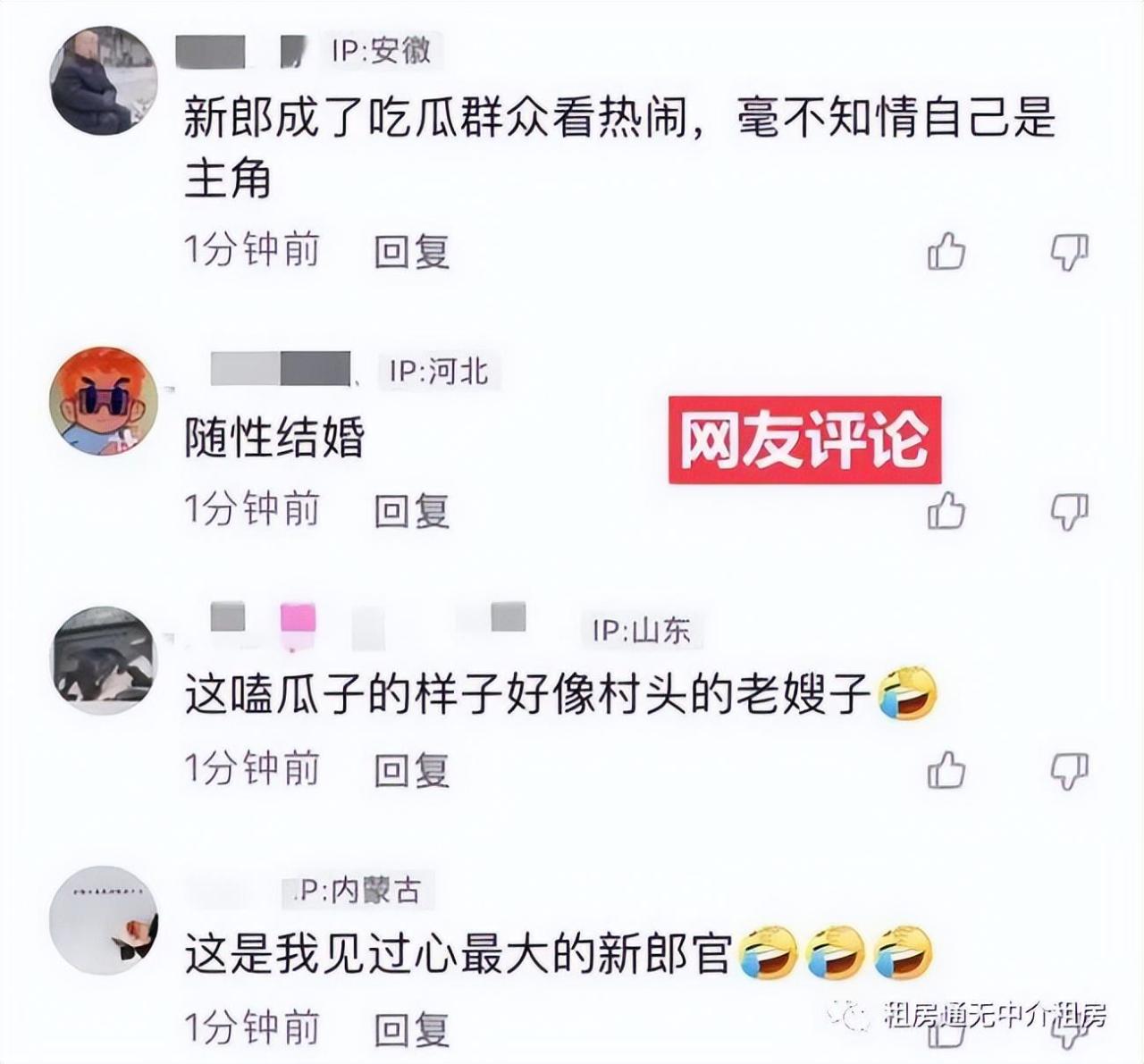Click the red '网友评论' label

pyautogui.click(x=804, y=440)
